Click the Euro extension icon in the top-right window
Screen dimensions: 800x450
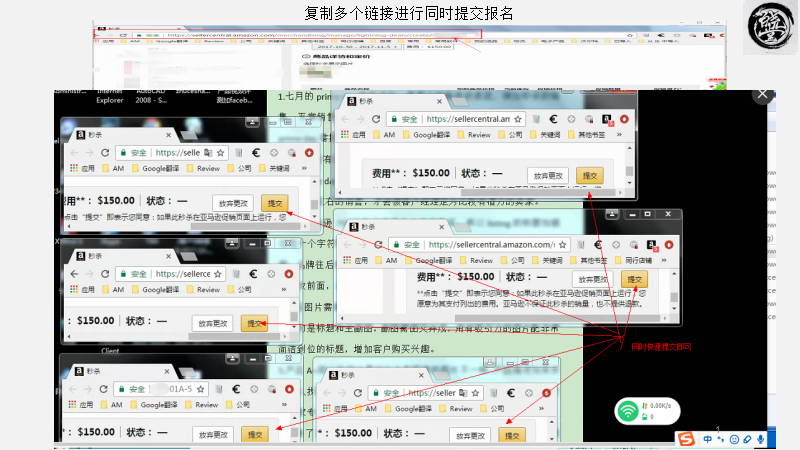point(554,119)
